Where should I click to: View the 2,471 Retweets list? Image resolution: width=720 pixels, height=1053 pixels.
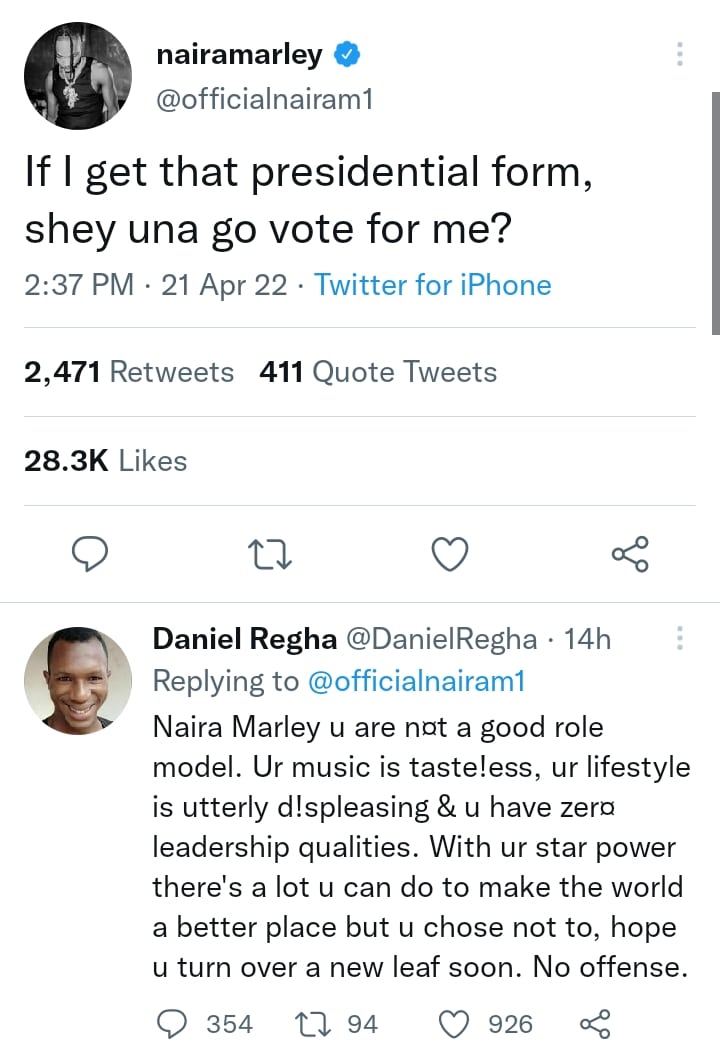click(x=129, y=372)
